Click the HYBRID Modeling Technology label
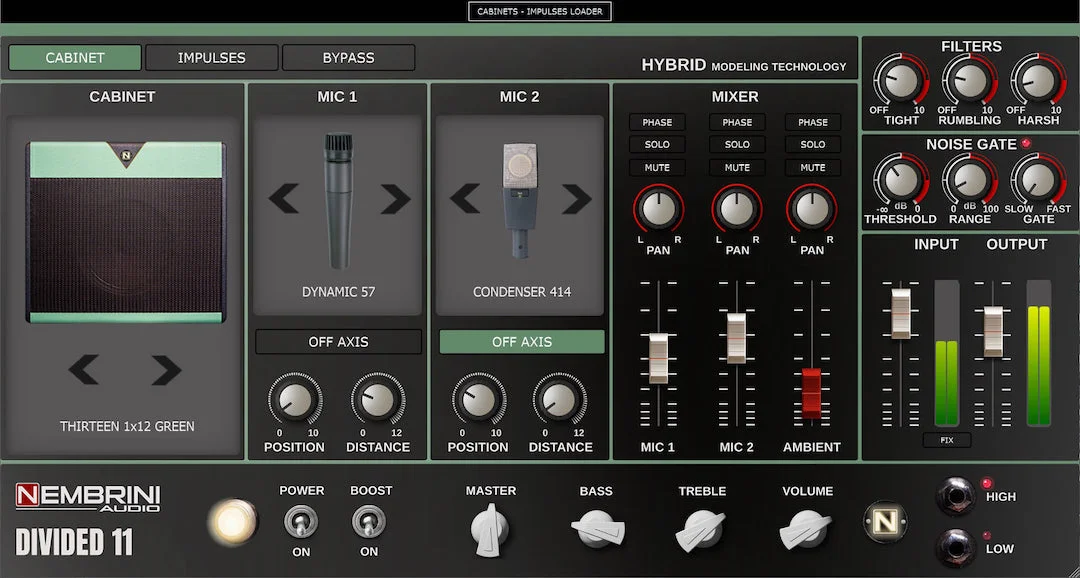Screen dimensions: 1080x578 744,65
